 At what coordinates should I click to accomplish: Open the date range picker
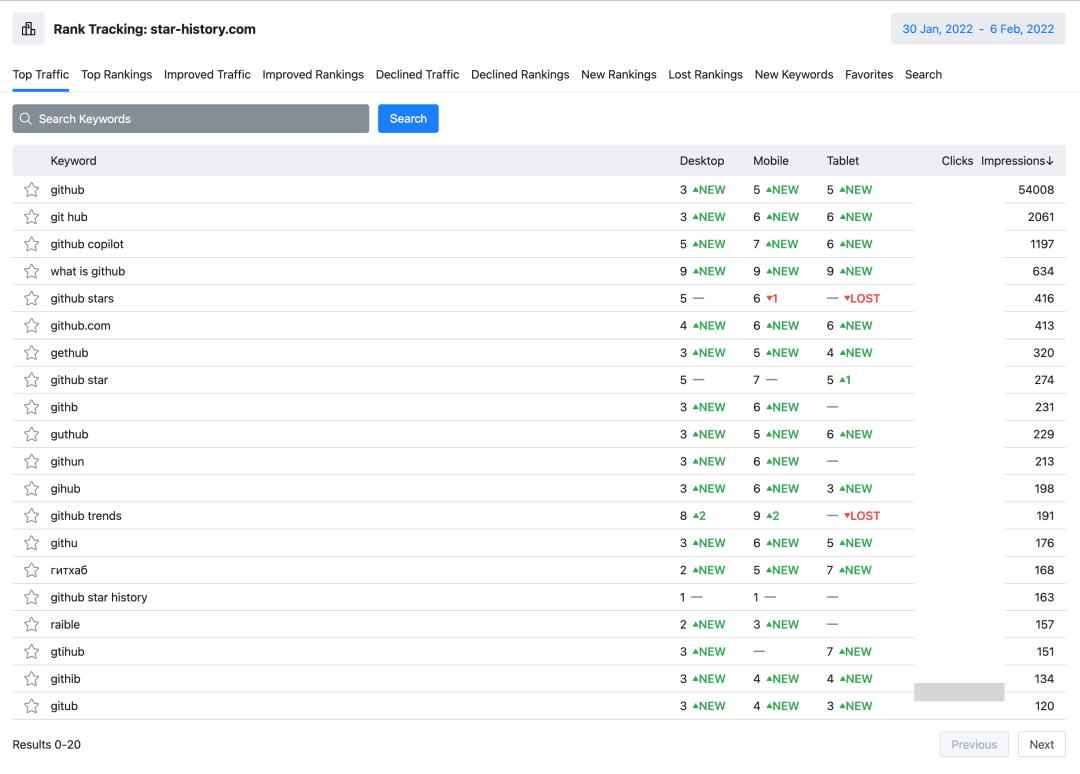[978, 29]
